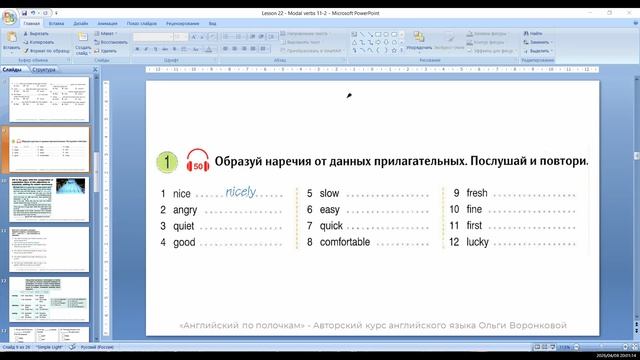This screenshot has height=360, width=640.
Task: Switch to the Главная ribbon tab
Action: (31, 24)
